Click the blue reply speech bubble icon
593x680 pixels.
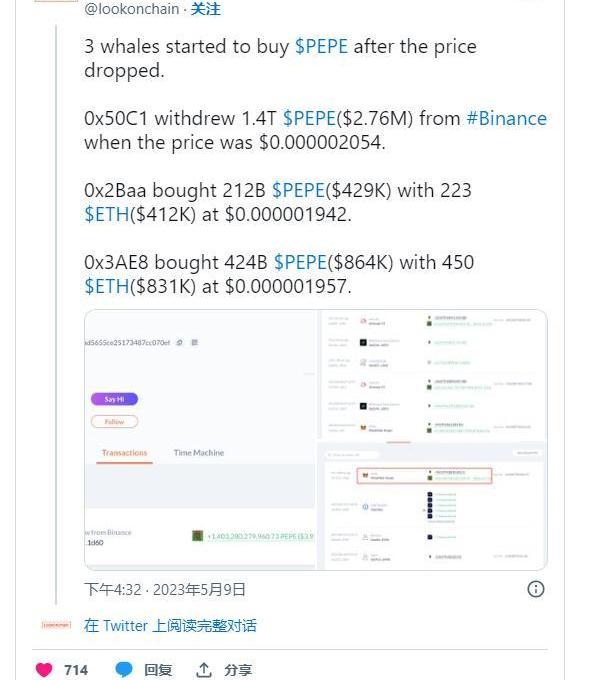tap(124, 669)
